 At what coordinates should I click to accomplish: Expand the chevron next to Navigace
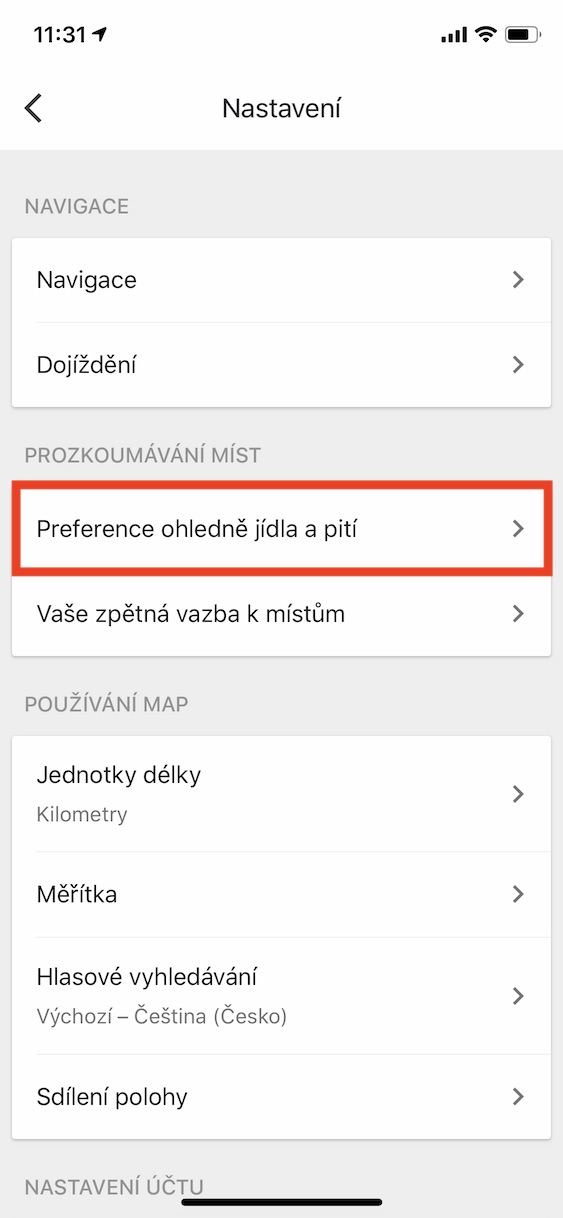(x=518, y=280)
